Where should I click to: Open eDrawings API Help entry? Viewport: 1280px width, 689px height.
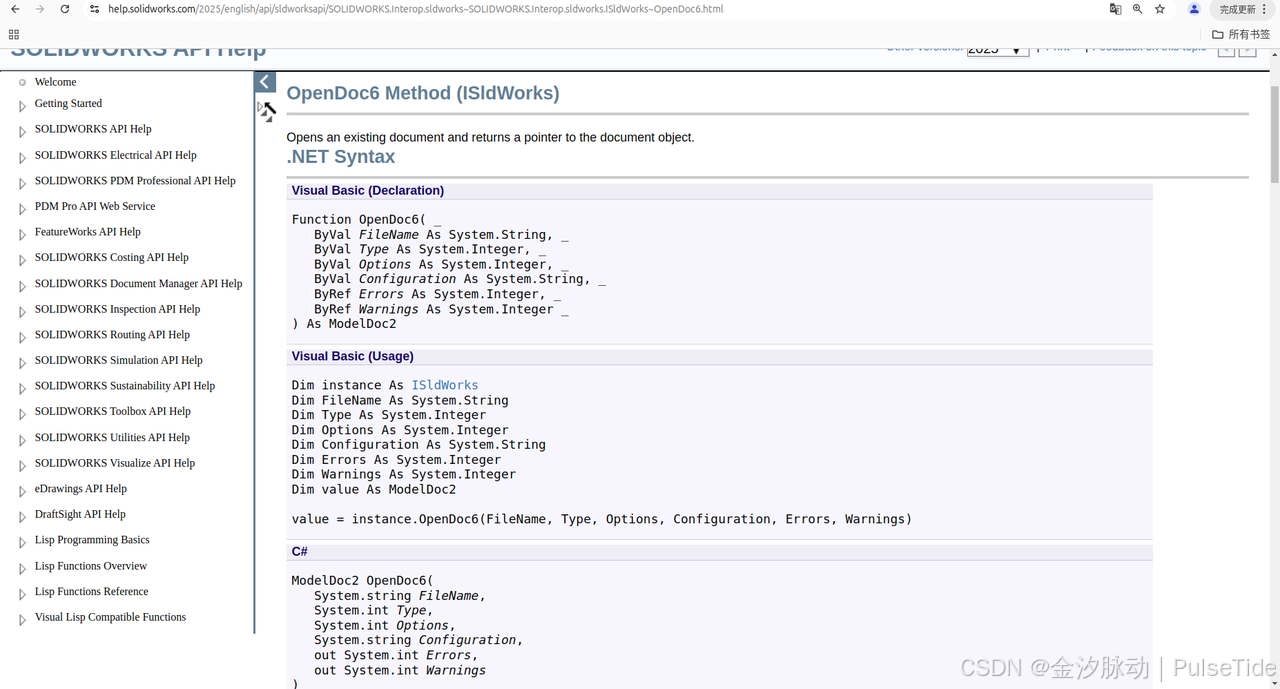click(x=81, y=489)
